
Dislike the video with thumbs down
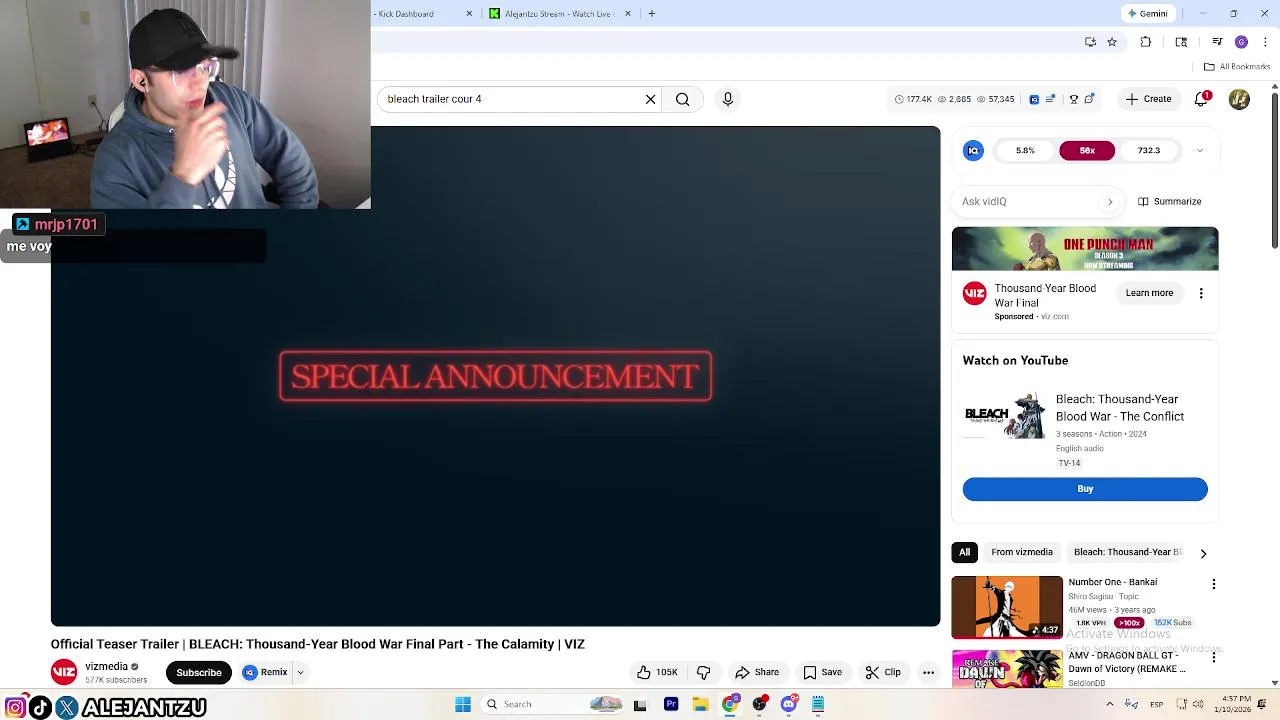pyautogui.click(x=703, y=673)
